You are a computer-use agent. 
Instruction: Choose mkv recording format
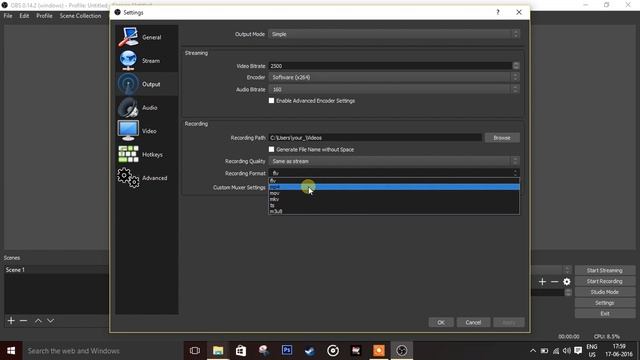(394, 199)
